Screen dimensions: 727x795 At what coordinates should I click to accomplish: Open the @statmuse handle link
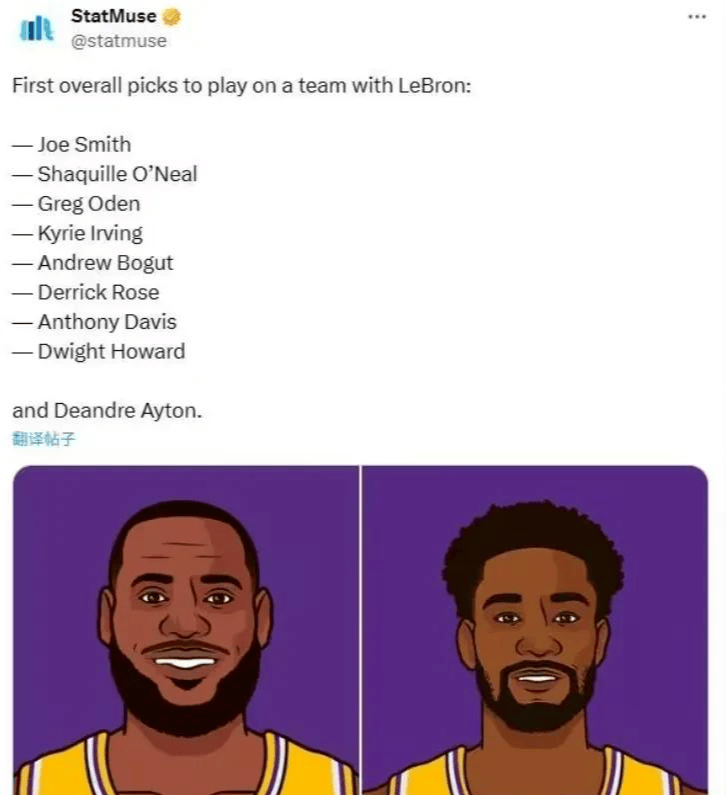tap(119, 41)
